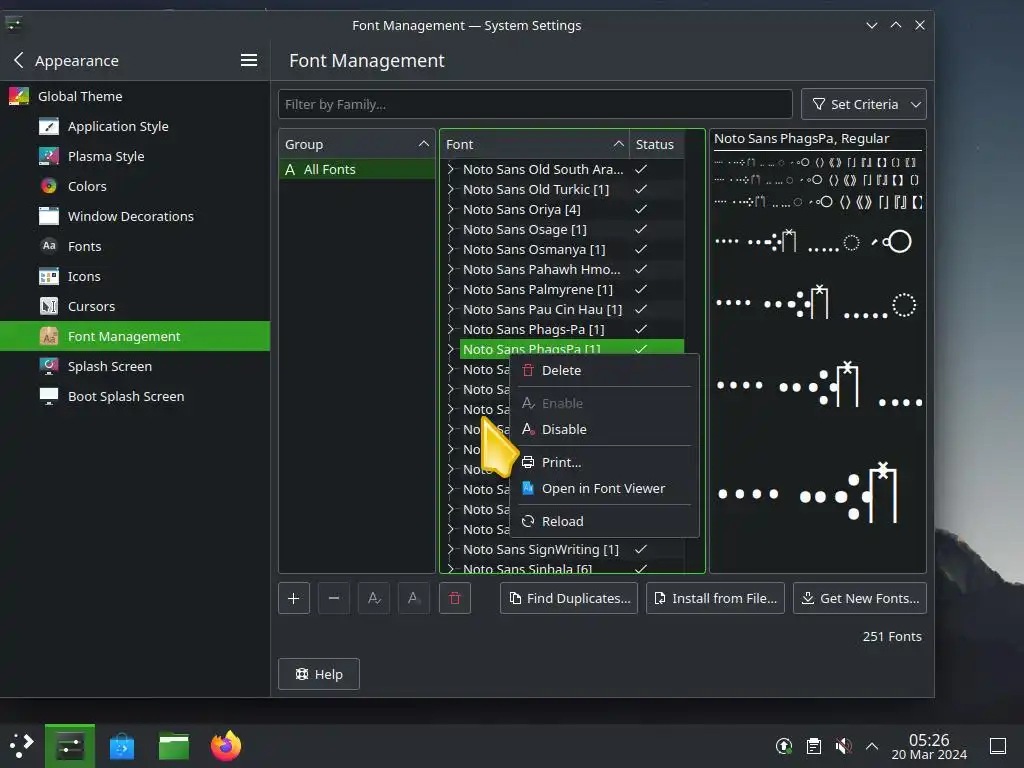Expand the Noto Sans Old Turkic font family
The height and width of the screenshot is (768, 1024).
(x=451, y=189)
